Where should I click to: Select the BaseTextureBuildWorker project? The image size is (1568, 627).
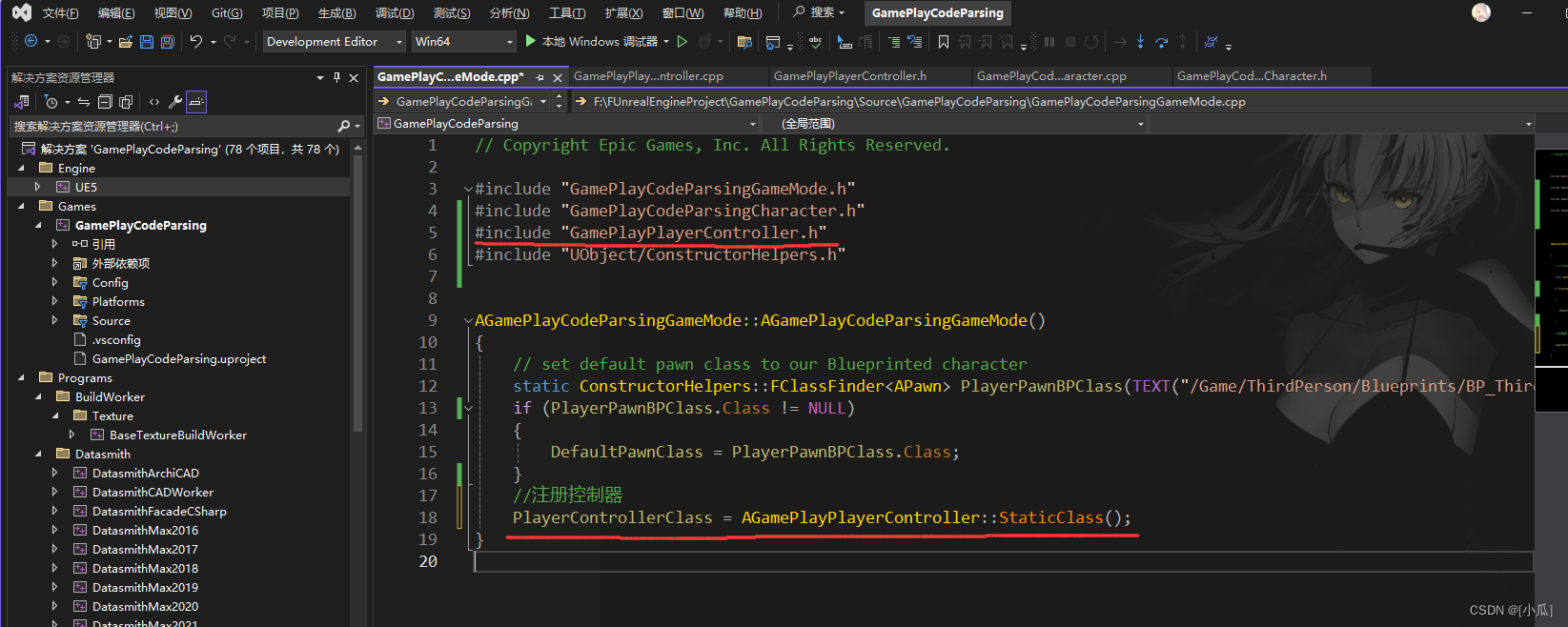178,435
